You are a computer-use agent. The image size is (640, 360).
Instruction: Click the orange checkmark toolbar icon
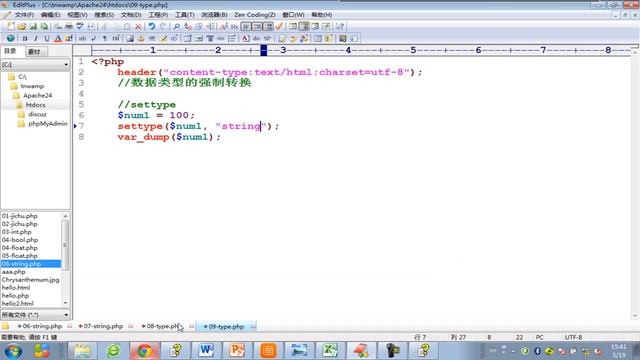coord(279,27)
